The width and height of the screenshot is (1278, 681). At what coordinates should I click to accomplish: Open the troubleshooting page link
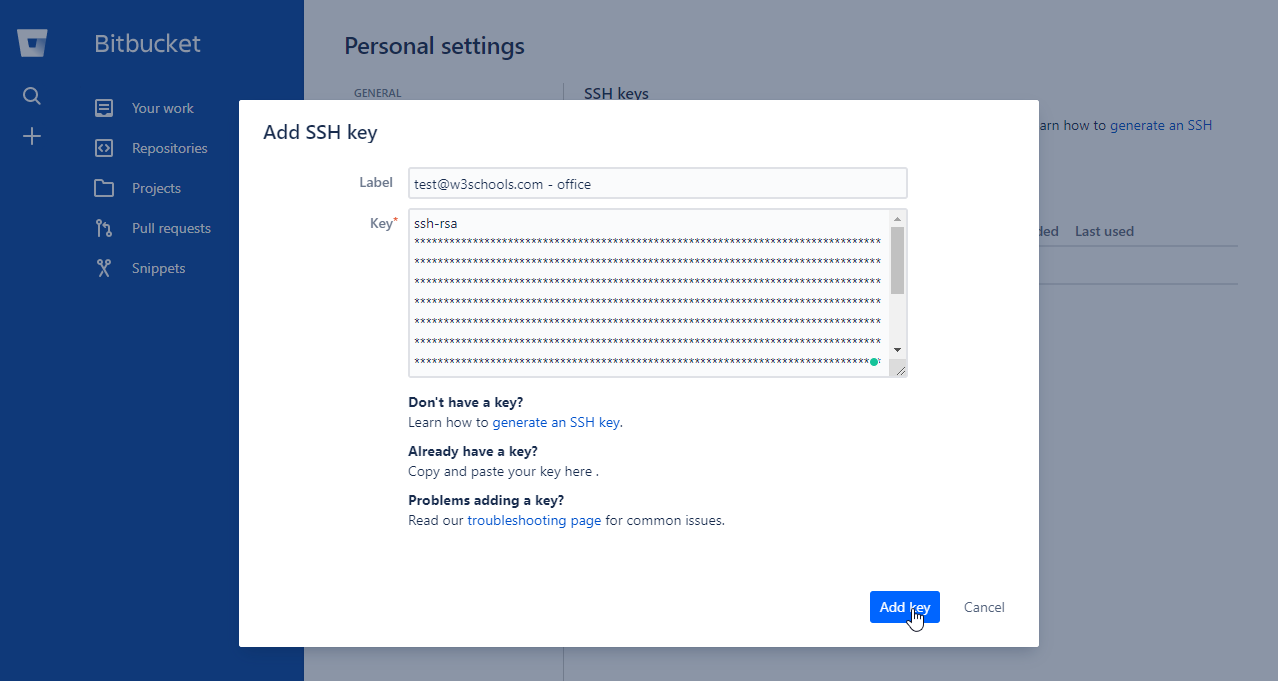click(x=534, y=520)
